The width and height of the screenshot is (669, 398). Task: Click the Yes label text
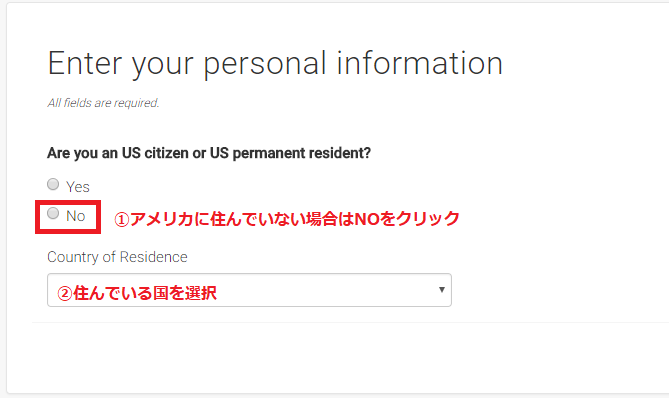78,187
